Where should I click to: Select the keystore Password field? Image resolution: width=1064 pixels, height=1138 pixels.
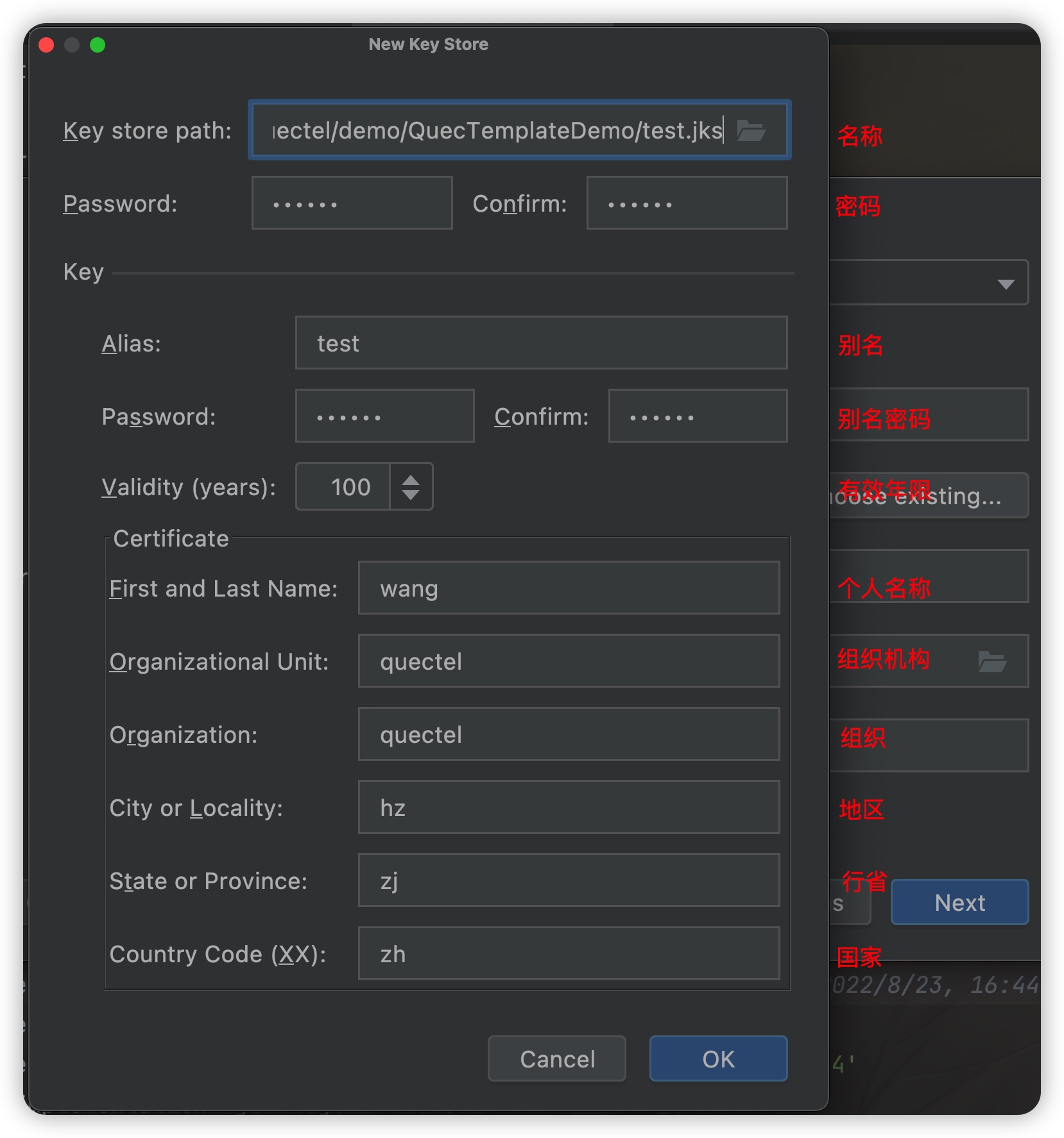[x=352, y=203]
